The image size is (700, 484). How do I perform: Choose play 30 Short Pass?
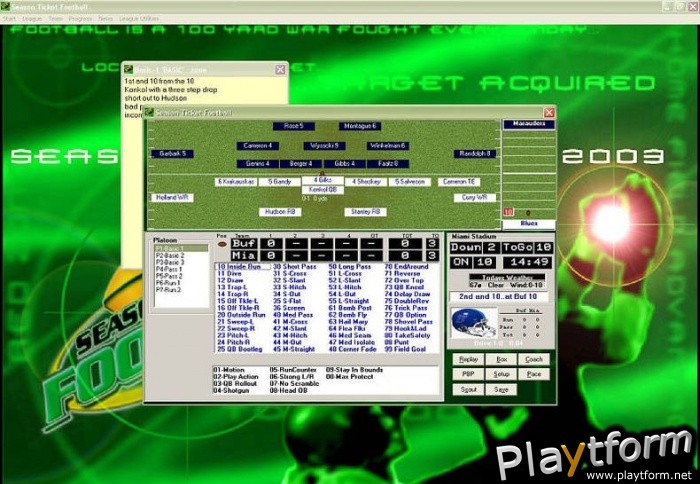point(294,267)
